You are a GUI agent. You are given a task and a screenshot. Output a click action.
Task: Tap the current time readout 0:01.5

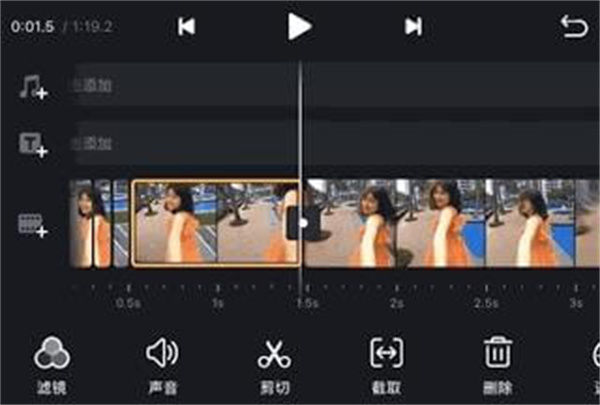(x=33, y=27)
